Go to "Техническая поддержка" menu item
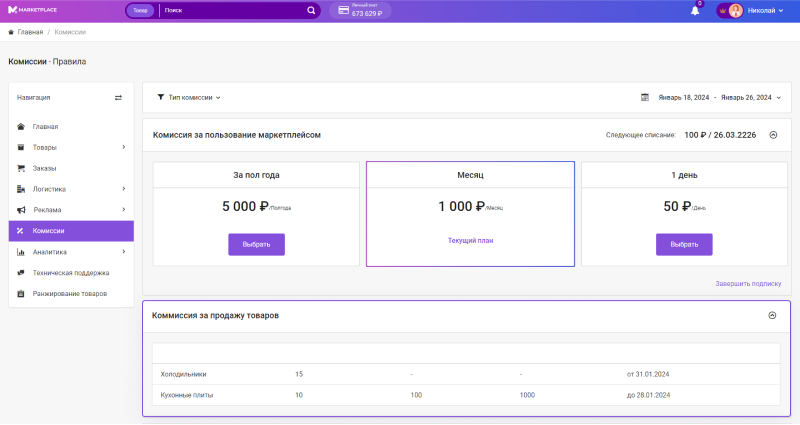This screenshot has width=800, height=425. (70, 272)
